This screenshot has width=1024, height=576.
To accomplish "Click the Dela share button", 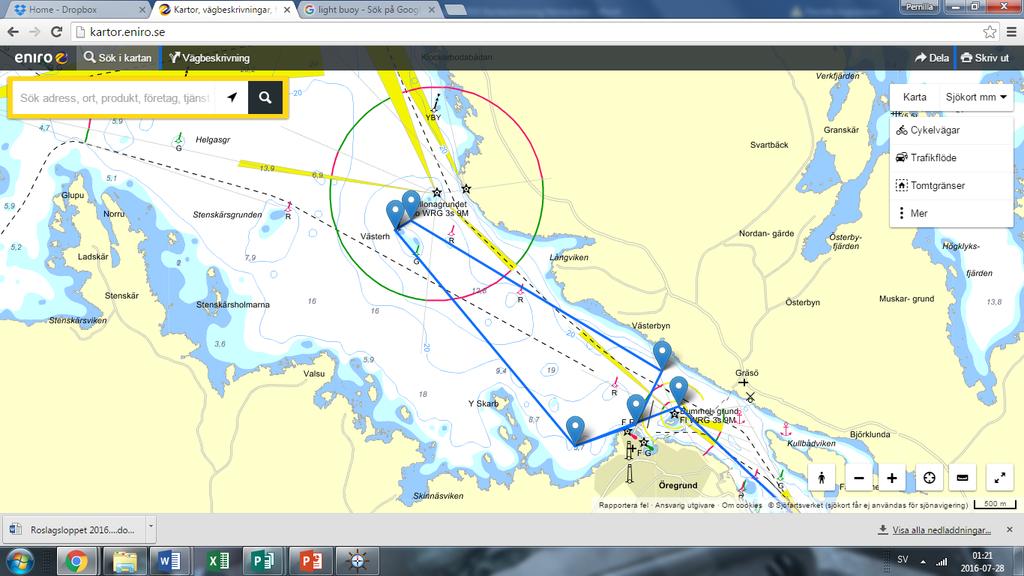I will click(x=932, y=57).
